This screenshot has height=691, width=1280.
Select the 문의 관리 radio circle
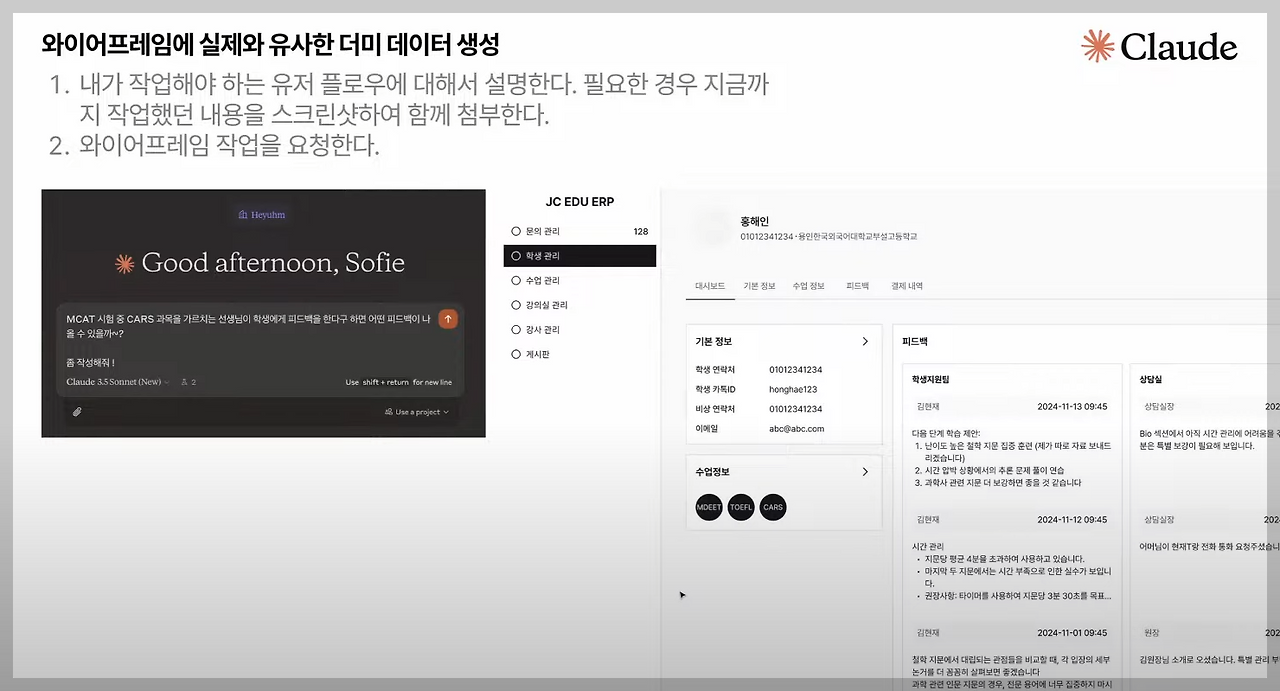pos(516,231)
